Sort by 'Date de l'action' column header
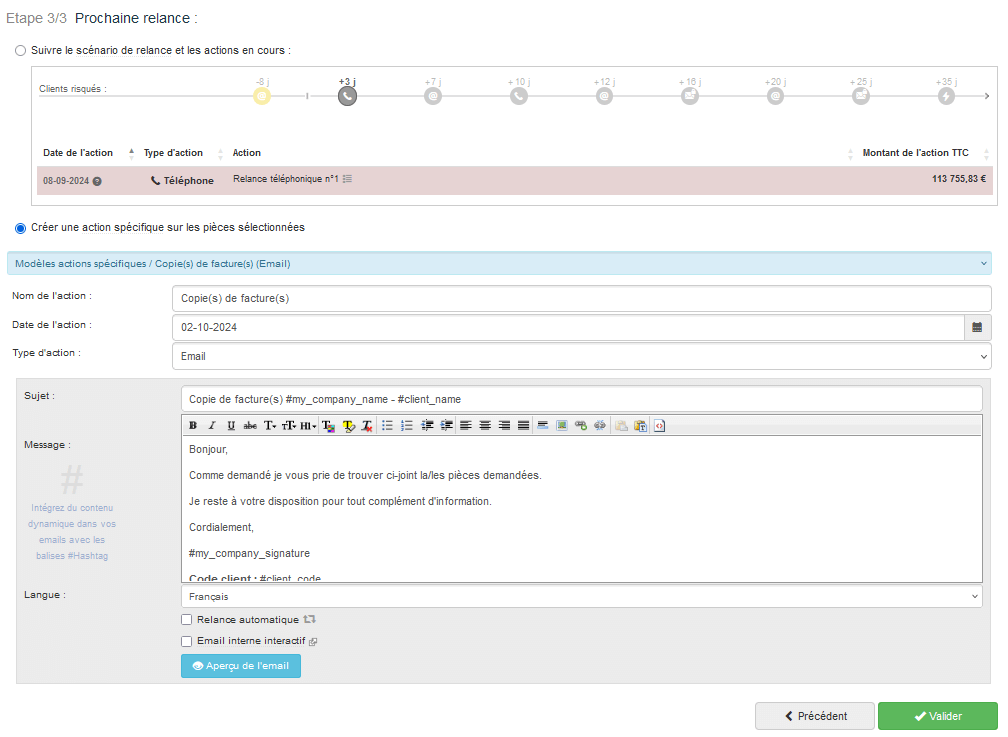Screen dimensions: 1008x737 click(78, 153)
